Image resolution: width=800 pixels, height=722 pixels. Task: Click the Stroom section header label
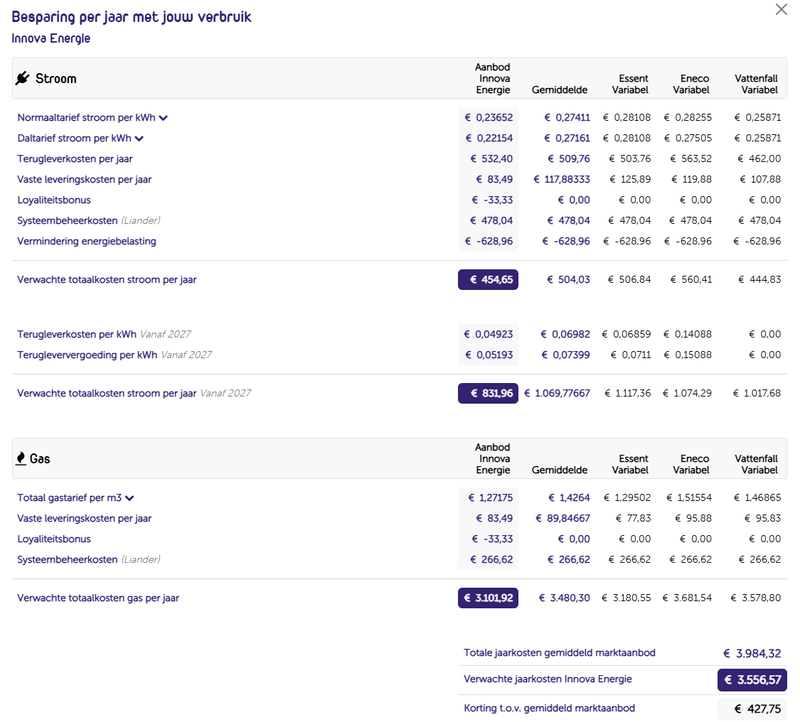(56, 79)
